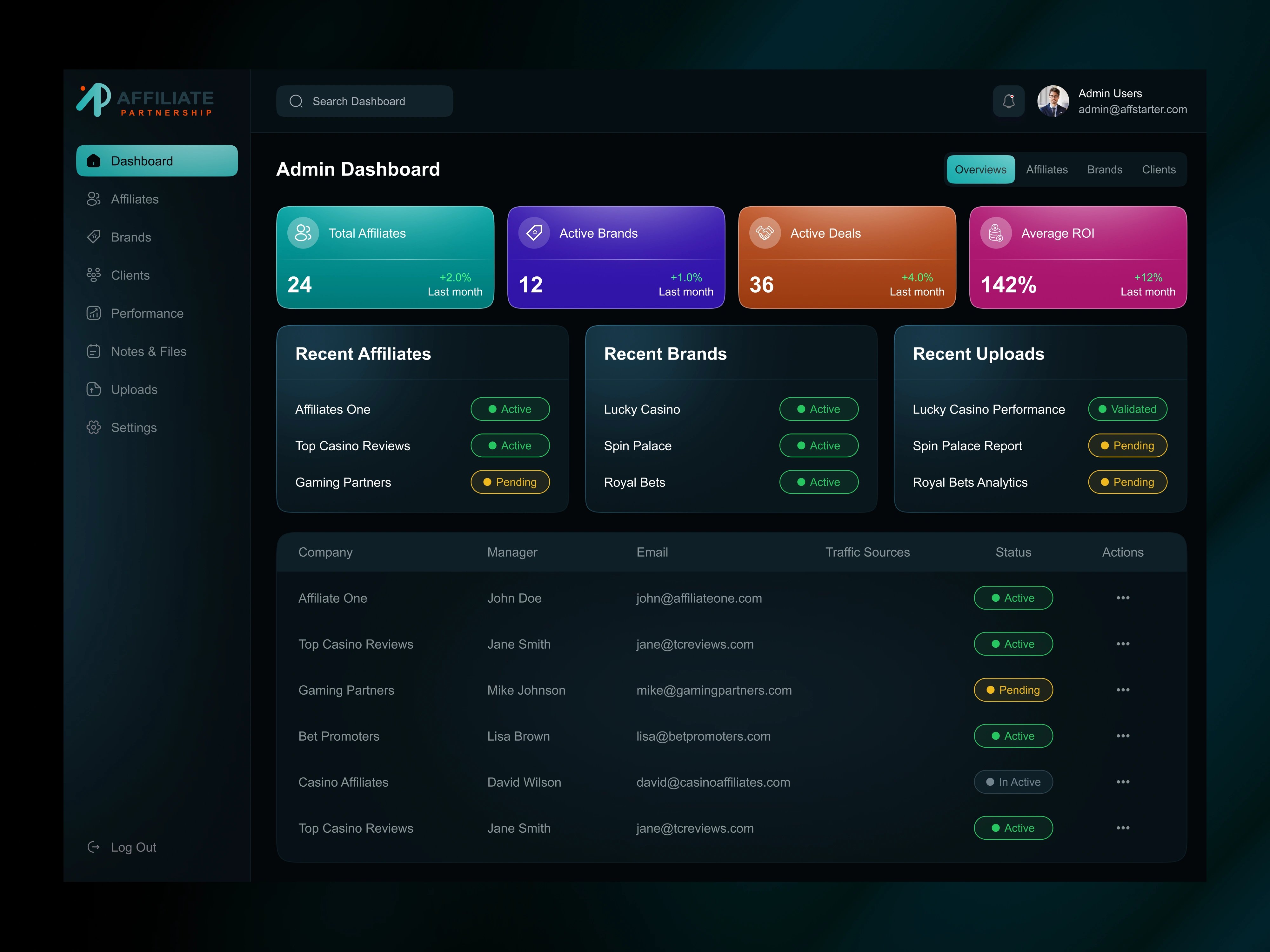Click the notification bell icon
1270x952 pixels.
1008,102
